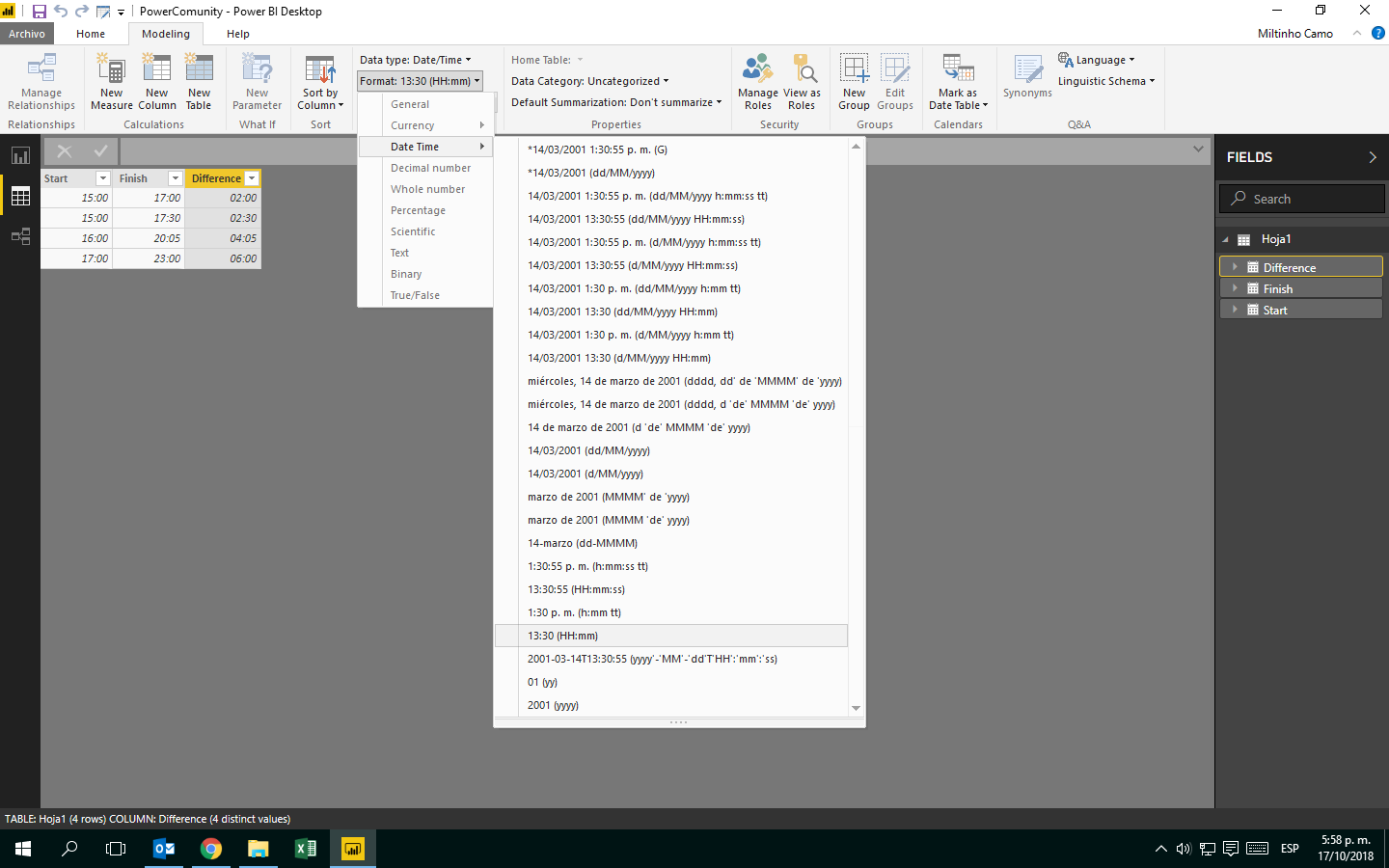Open the Currency format submenu
This screenshot has height=868, width=1389.
(x=425, y=125)
